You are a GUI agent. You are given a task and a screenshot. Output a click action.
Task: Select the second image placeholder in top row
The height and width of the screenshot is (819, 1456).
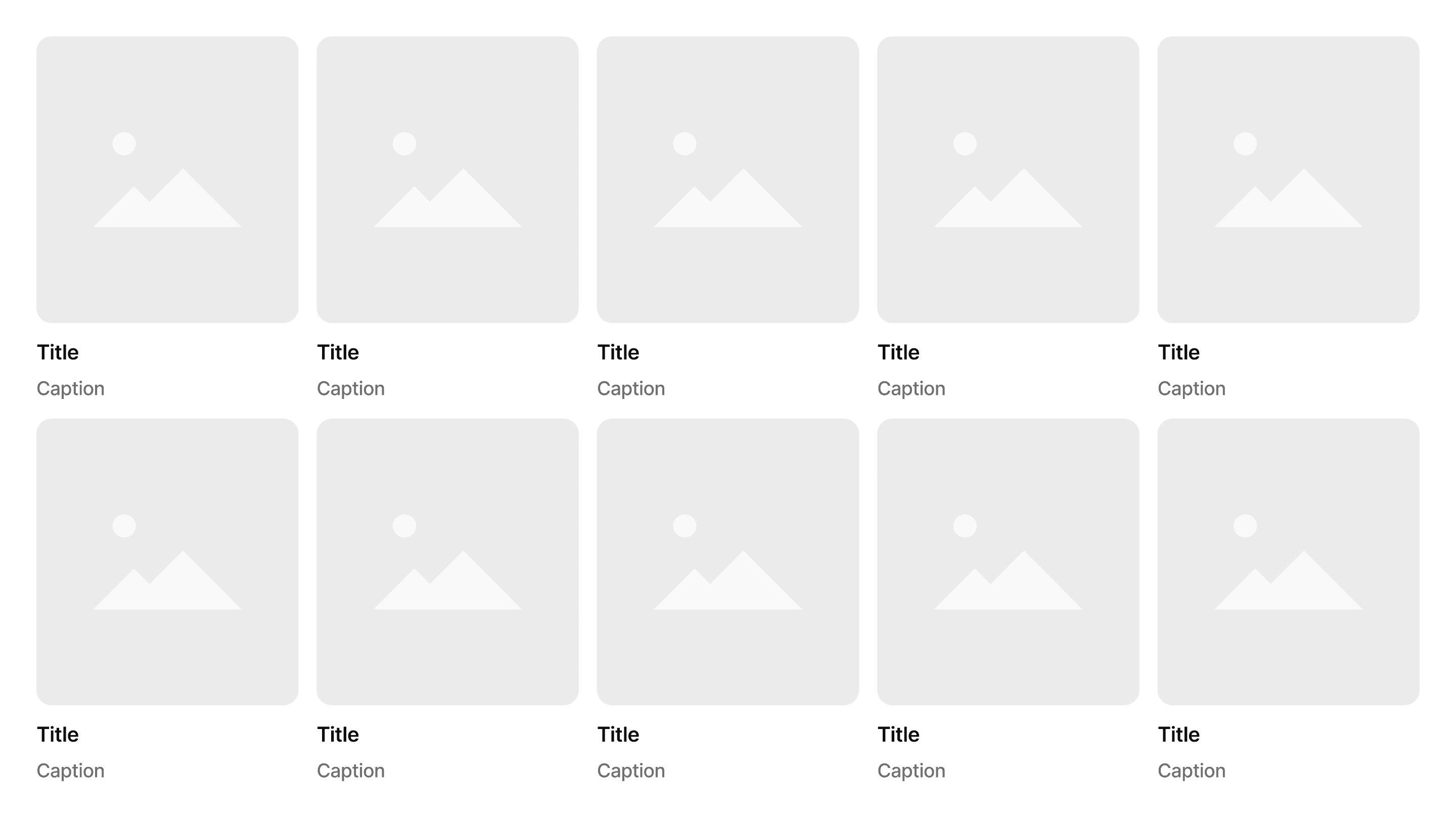click(x=447, y=180)
